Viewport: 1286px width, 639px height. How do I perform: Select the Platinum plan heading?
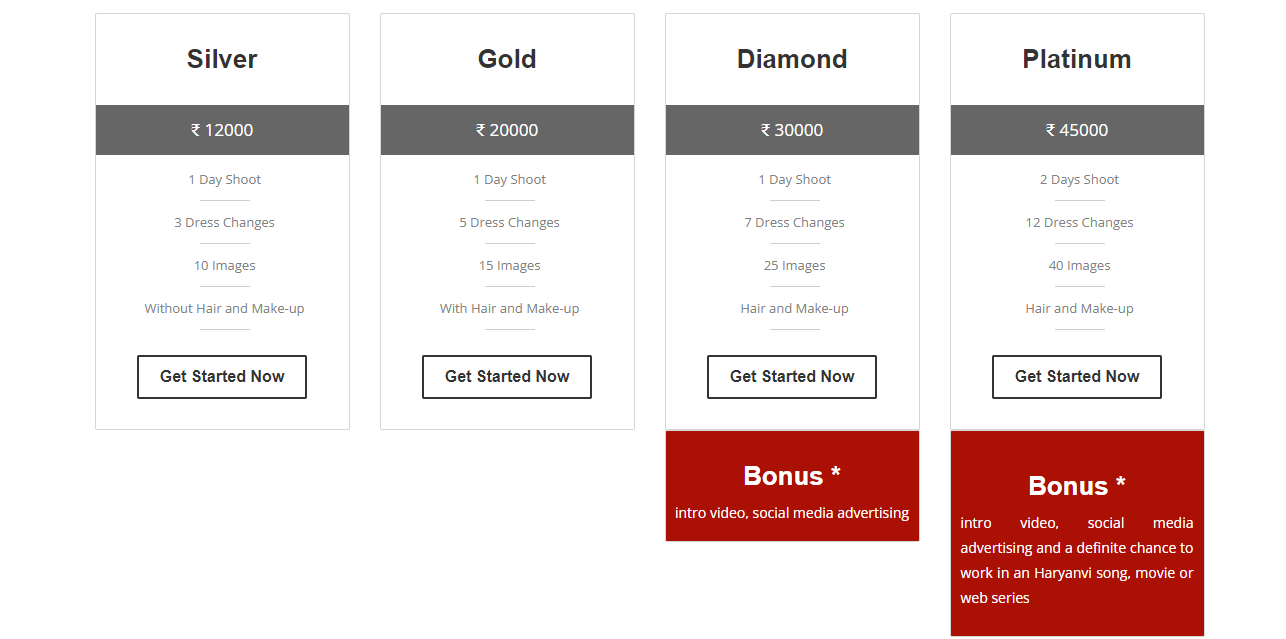[1077, 59]
